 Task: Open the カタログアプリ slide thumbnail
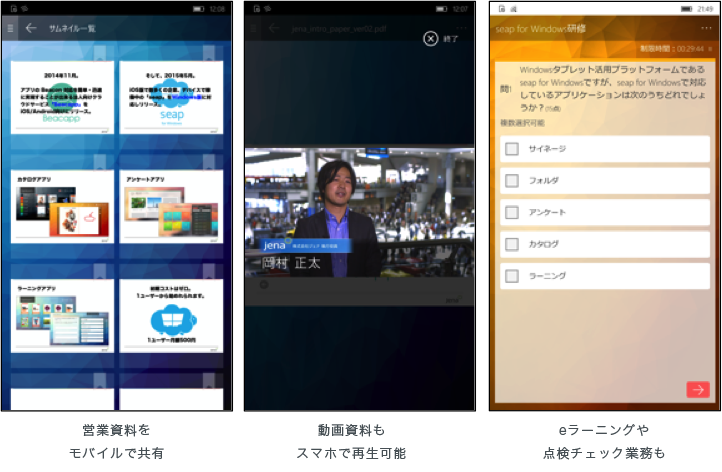(x=62, y=206)
